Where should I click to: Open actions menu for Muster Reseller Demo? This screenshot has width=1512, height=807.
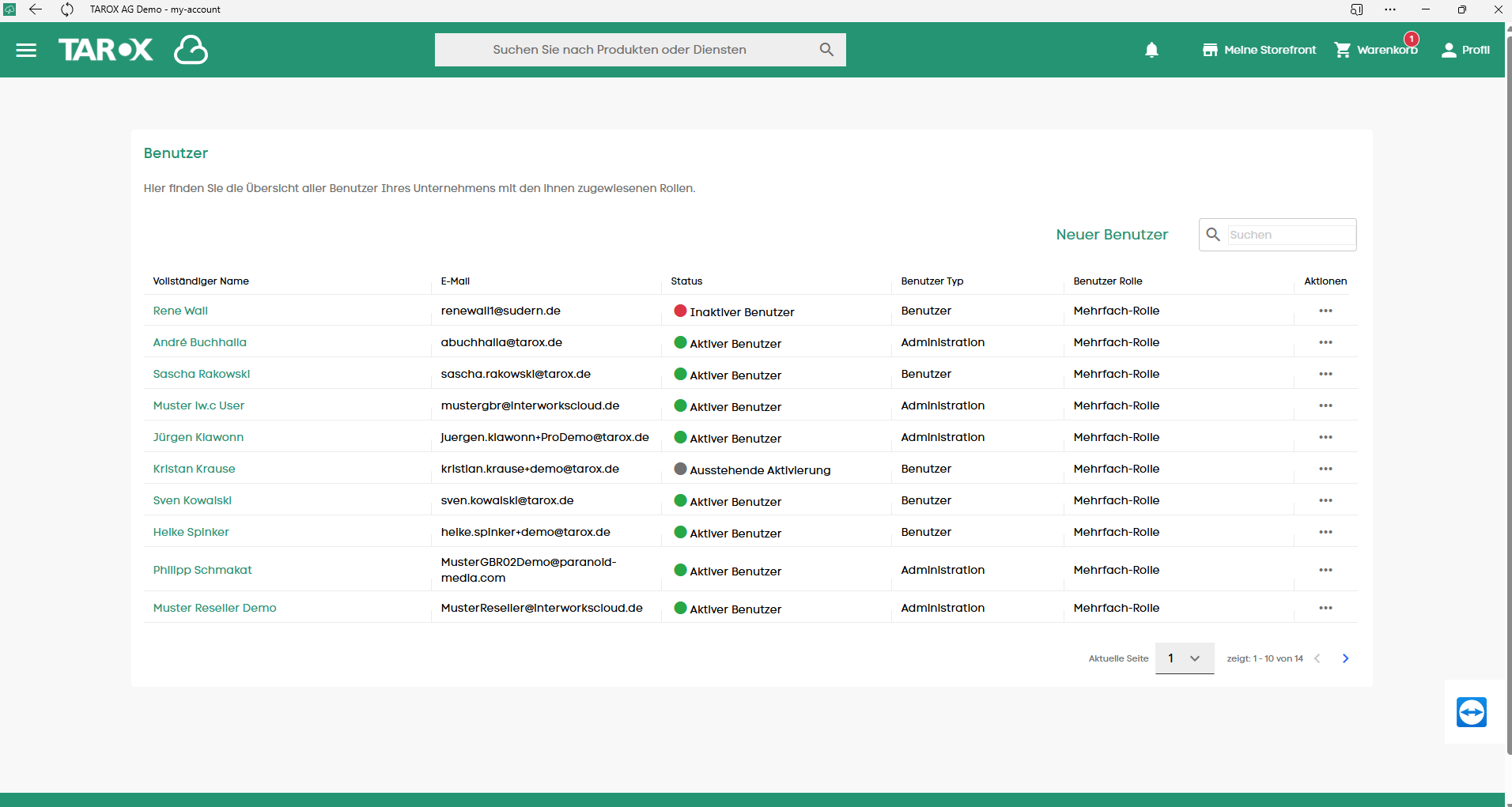pos(1325,608)
